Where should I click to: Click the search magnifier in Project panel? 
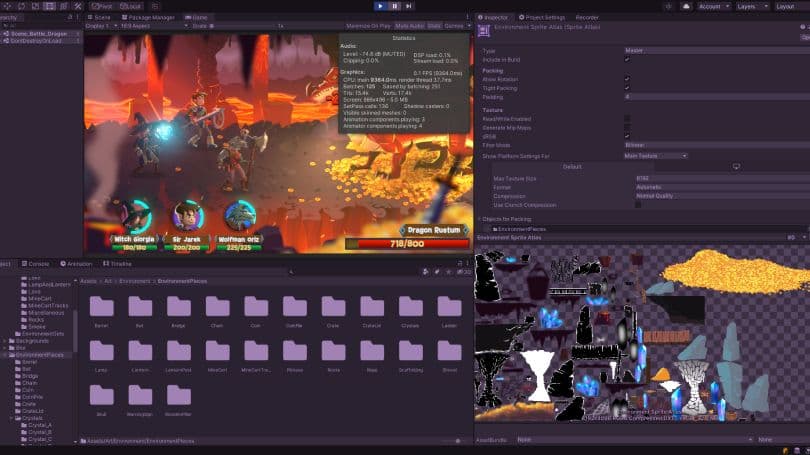(x=291, y=272)
